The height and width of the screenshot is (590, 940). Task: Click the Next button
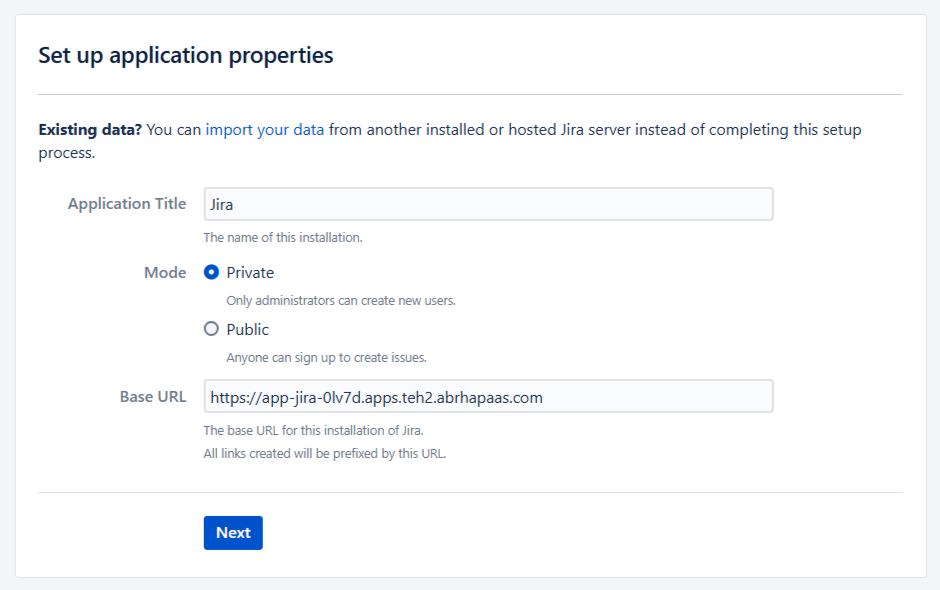point(233,532)
